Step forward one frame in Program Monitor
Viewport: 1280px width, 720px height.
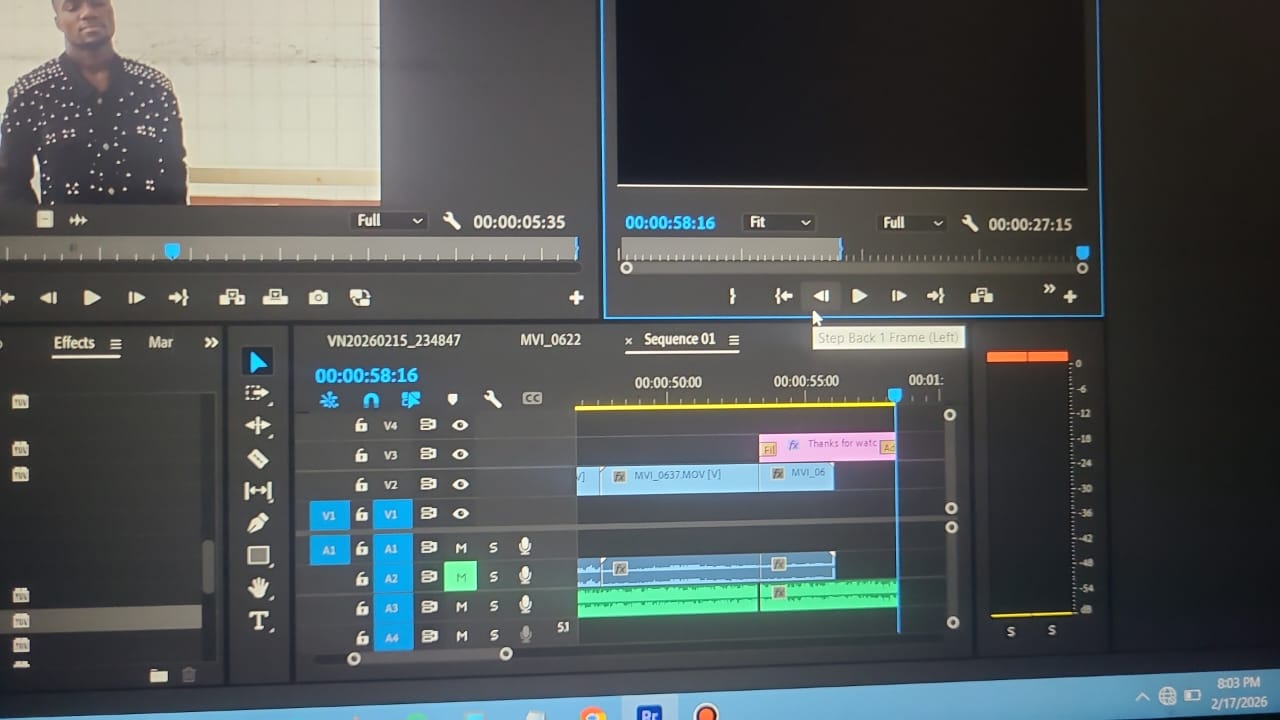[x=899, y=296]
